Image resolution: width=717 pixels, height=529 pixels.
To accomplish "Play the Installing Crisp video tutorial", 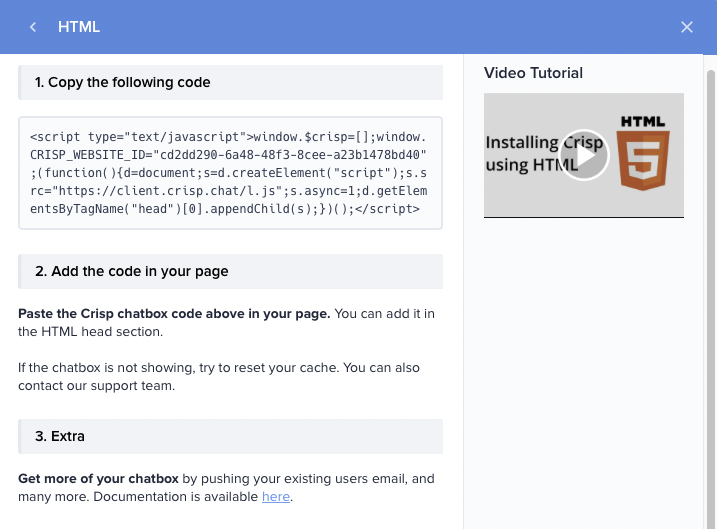I will click(584, 155).
